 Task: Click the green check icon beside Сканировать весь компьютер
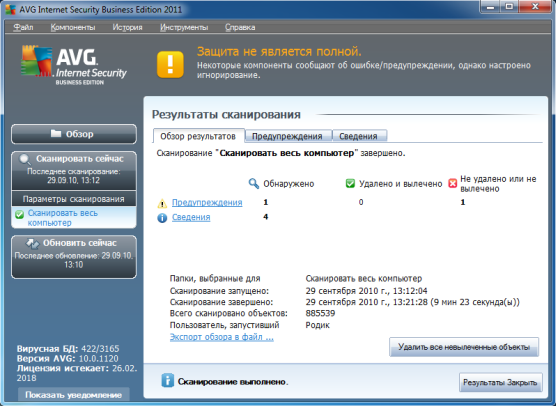[x=20, y=214]
